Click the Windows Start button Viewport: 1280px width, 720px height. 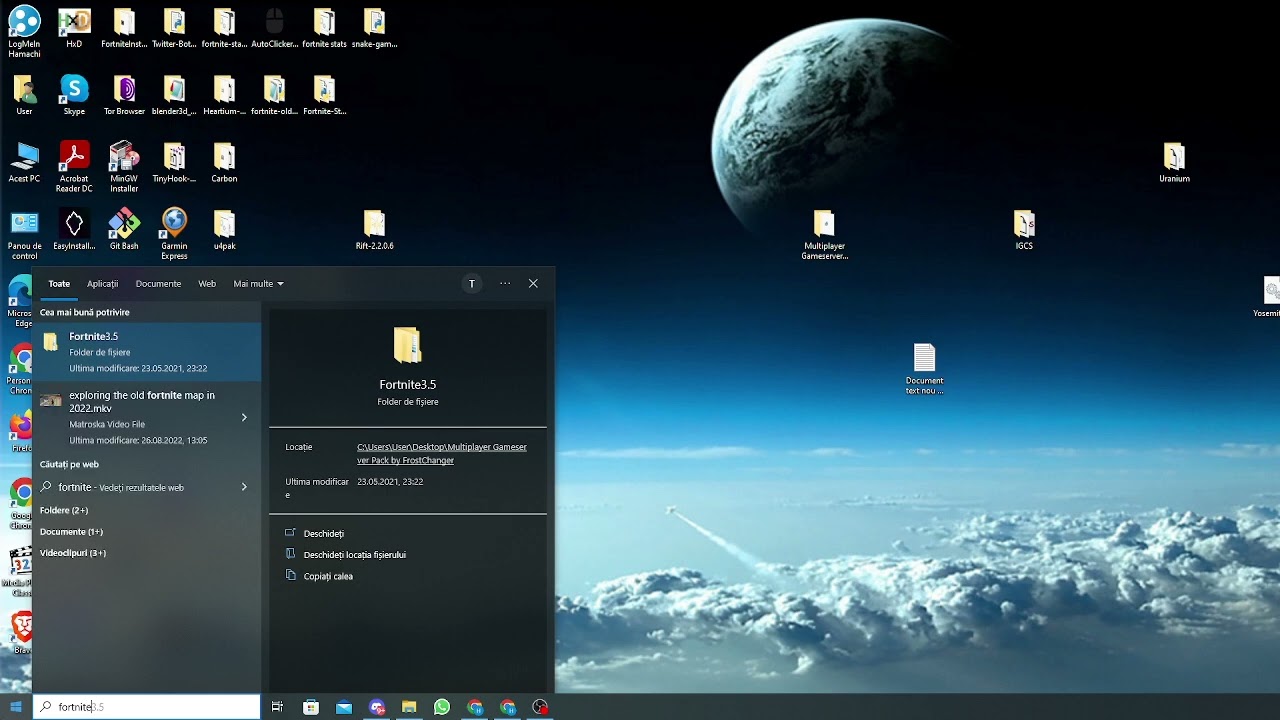(16, 707)
